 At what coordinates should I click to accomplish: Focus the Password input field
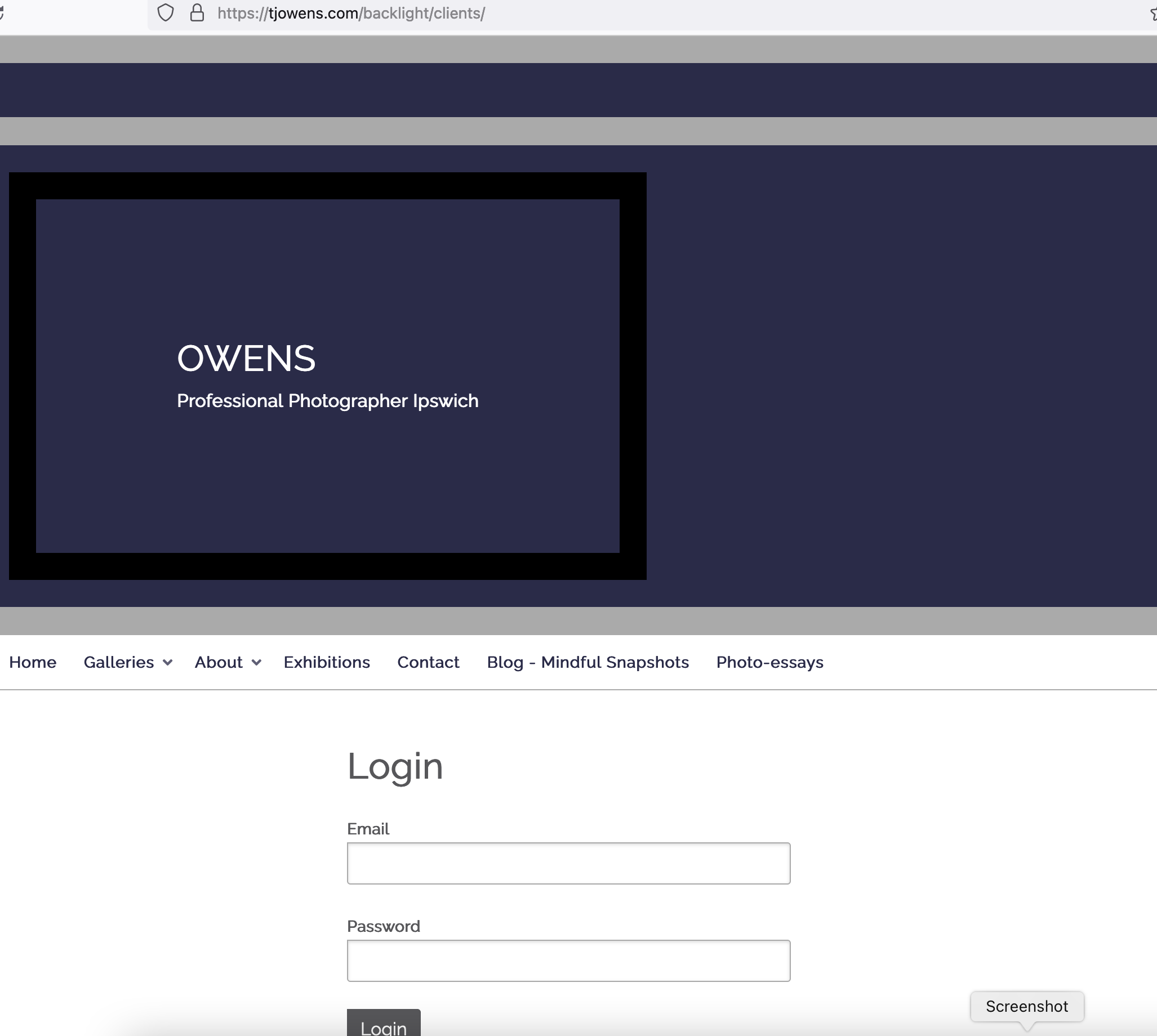tap(568, 961)
